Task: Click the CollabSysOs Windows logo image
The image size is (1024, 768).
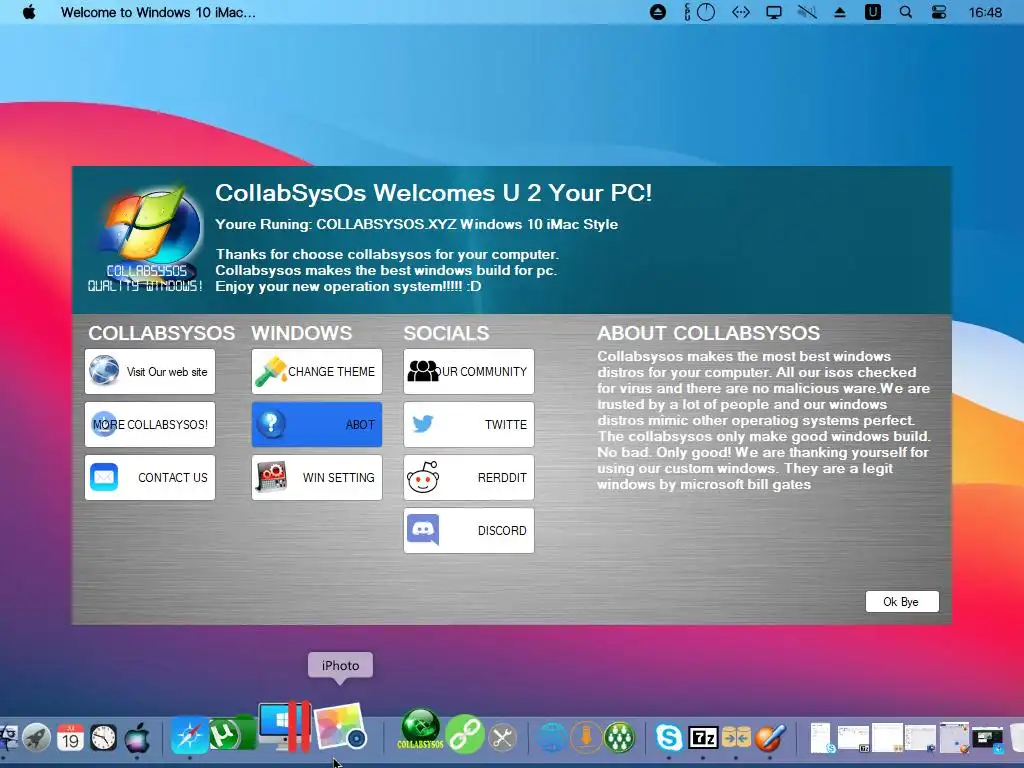Action: click(x=147, y=238)
